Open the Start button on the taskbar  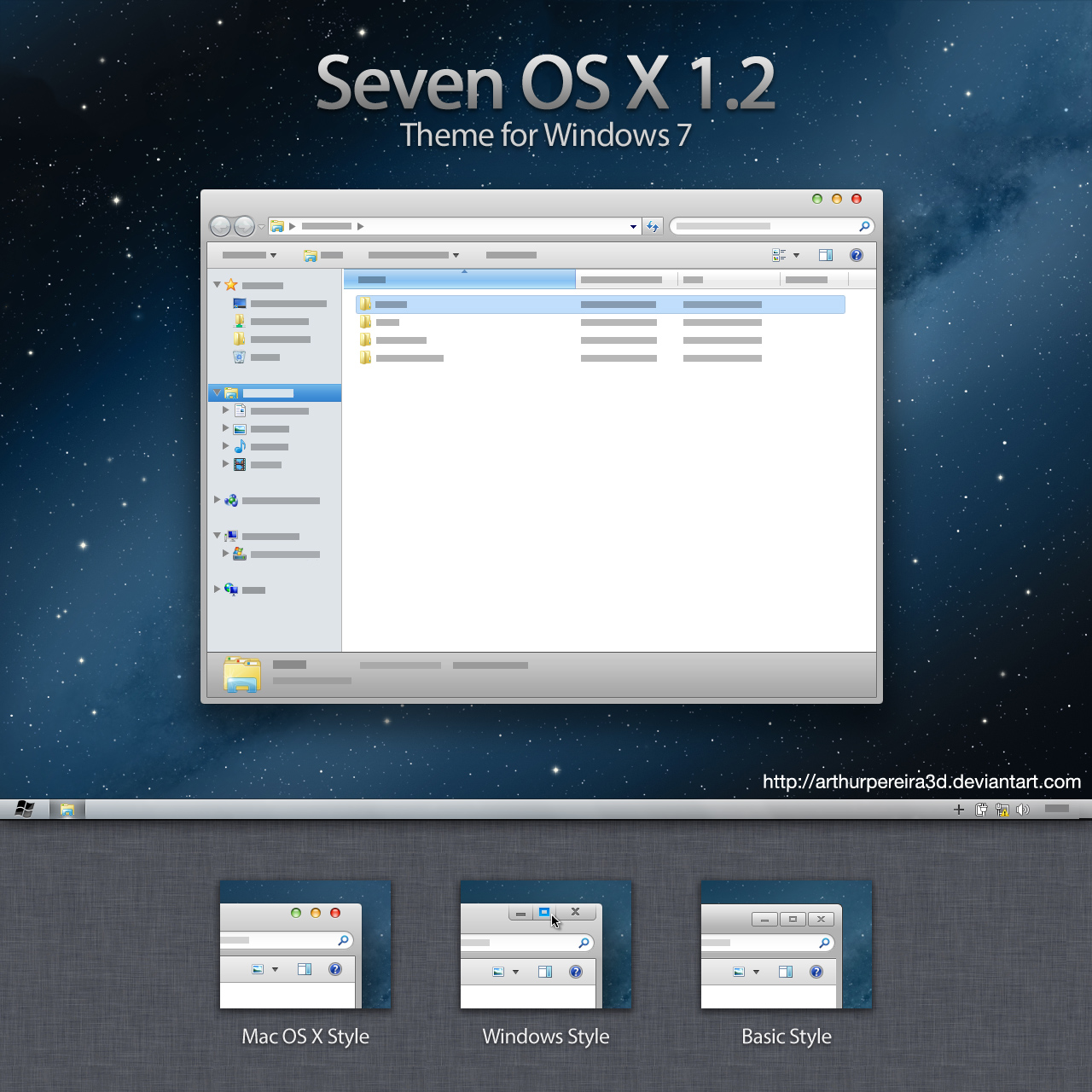24,809
